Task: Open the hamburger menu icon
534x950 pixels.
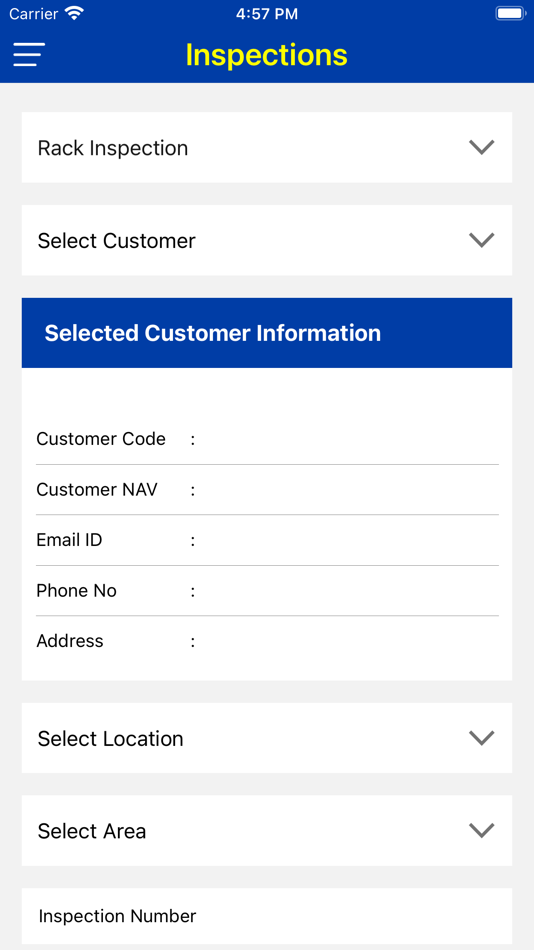Action: (x=29, y=55)
